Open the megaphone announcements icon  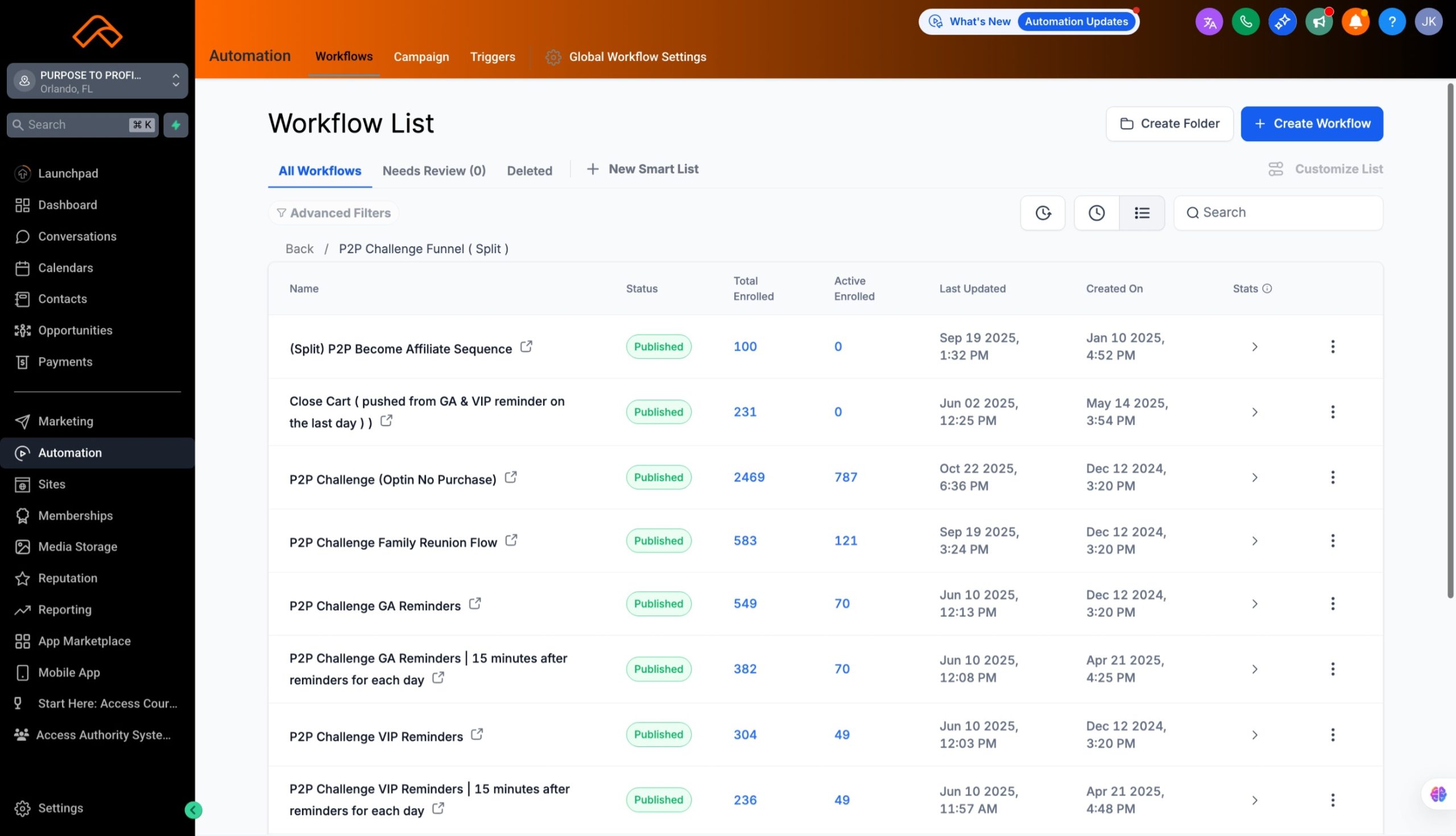[1319, 22]
